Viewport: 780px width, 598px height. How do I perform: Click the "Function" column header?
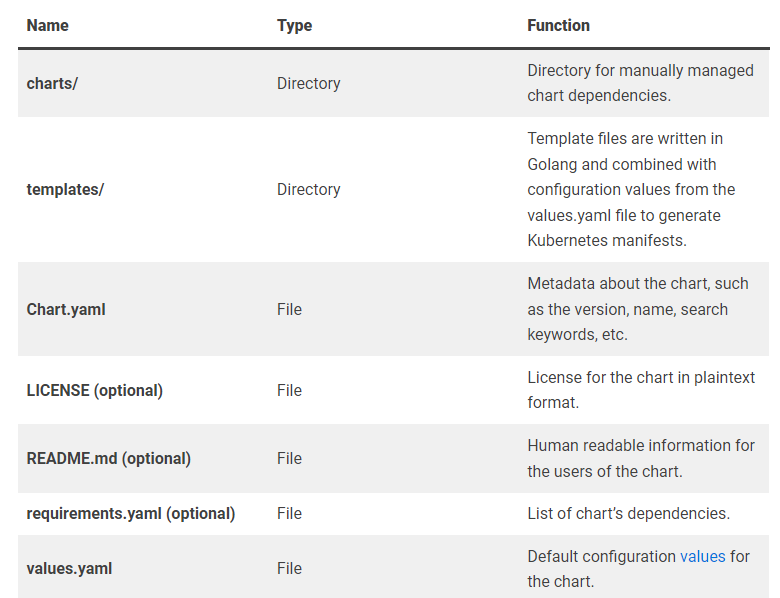point(558,25)
